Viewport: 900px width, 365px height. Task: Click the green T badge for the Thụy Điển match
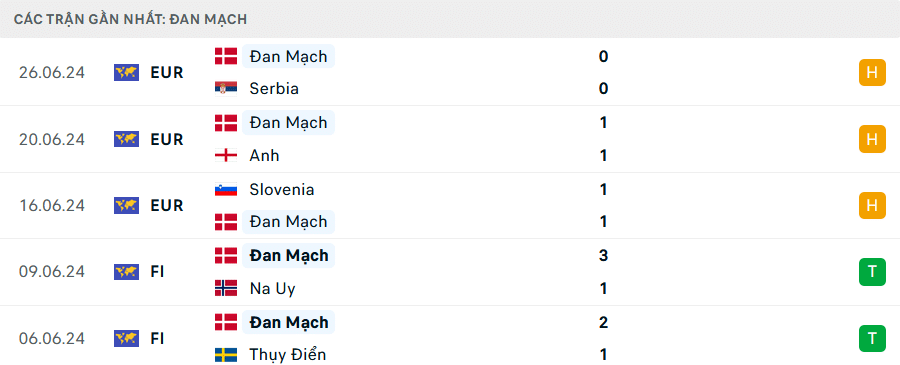[x=872, y=338]
